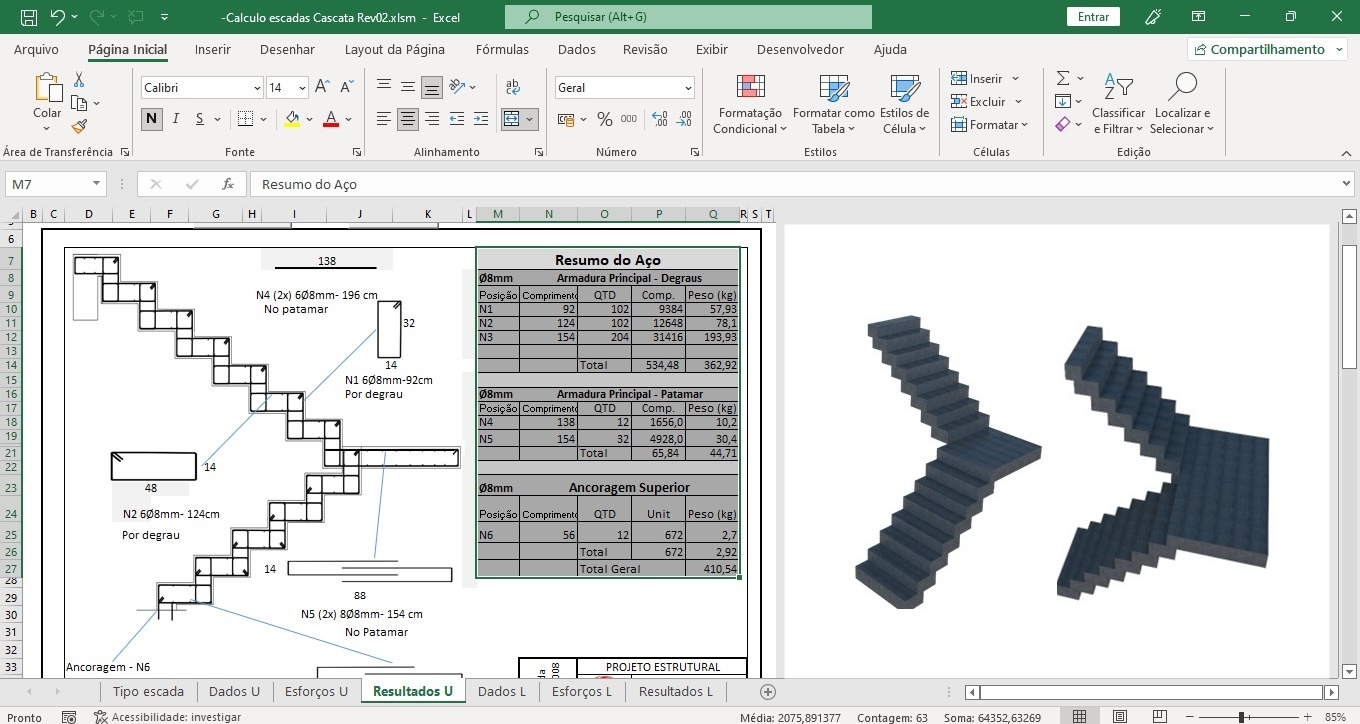1360x724 pixels.
Task: Toggle wrap text
Action: (513, 87)
